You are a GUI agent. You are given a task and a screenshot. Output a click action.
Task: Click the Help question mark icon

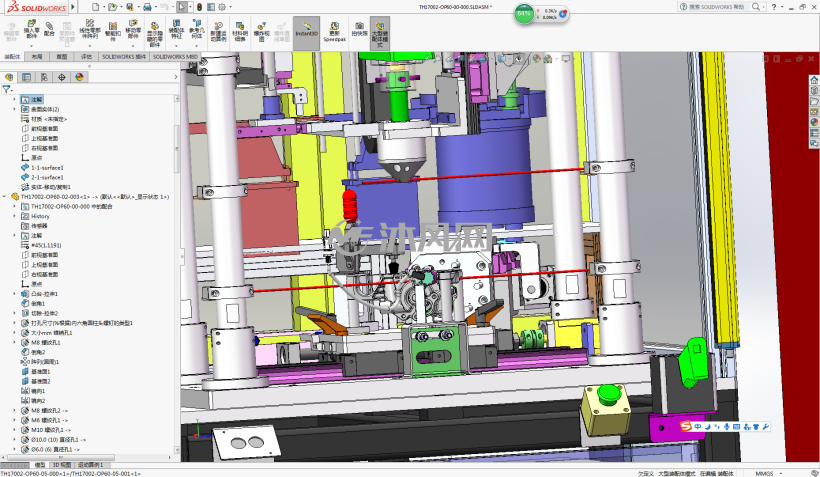click(x=773, y=7)
